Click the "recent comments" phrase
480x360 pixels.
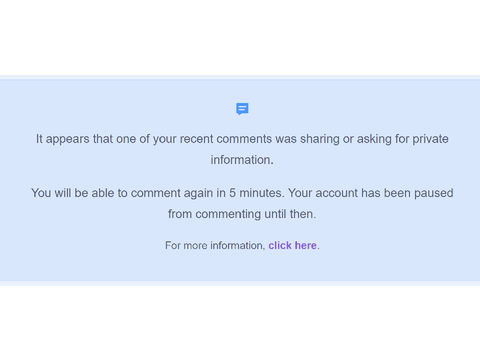226,139
